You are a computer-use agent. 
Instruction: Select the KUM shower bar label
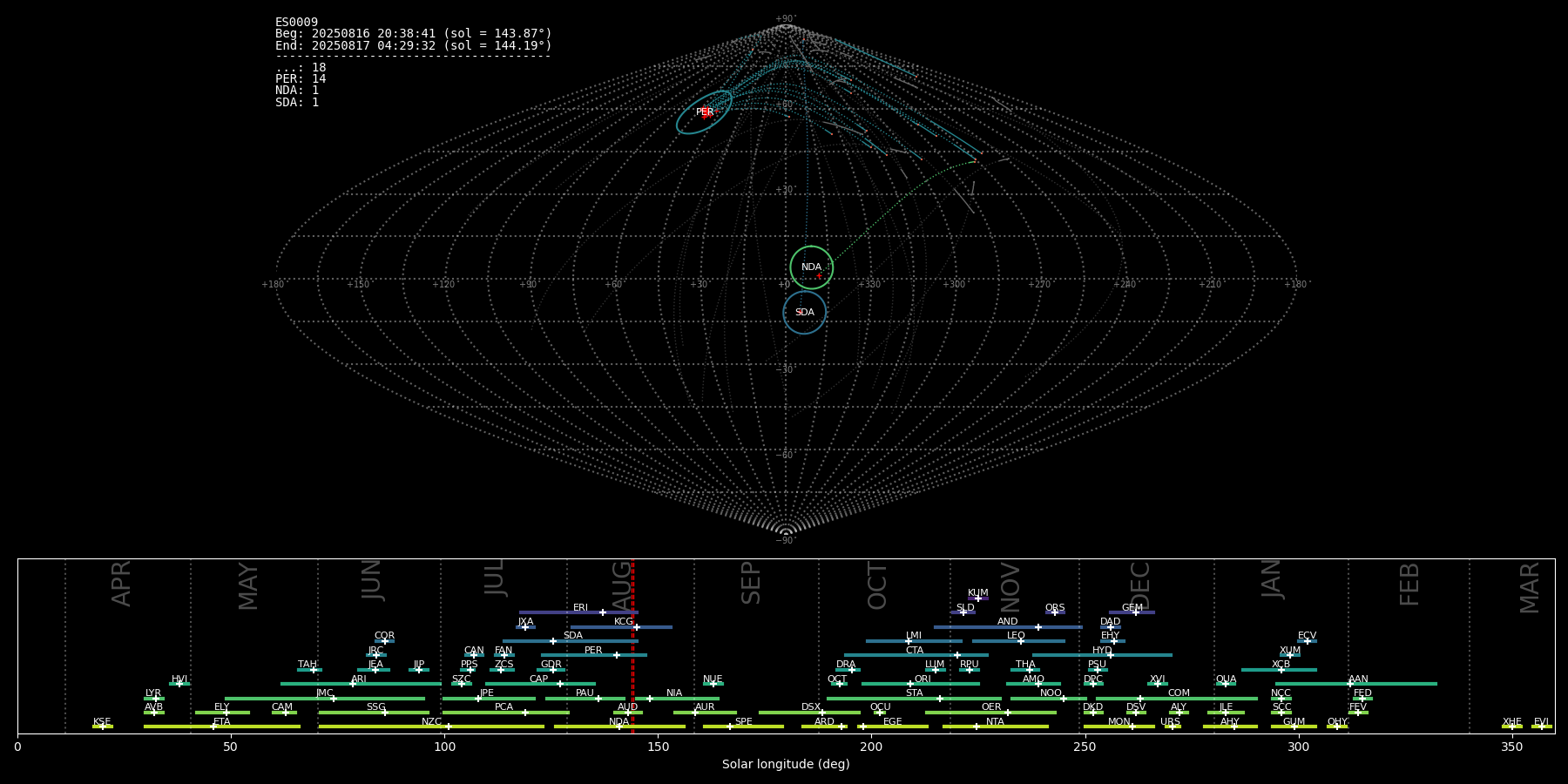click(x=978, y=593)
